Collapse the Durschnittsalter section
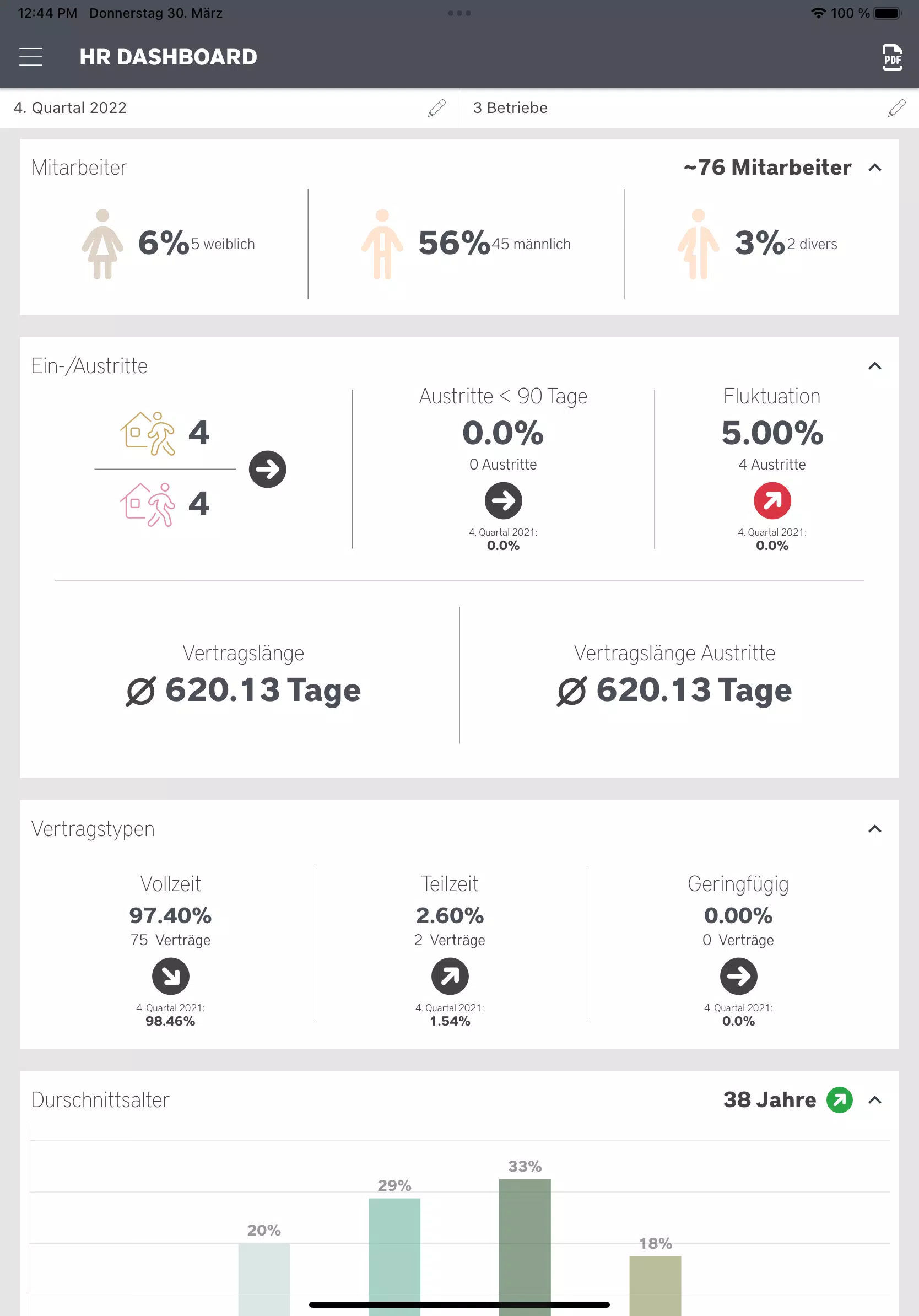 click(x=874, y=1100)
